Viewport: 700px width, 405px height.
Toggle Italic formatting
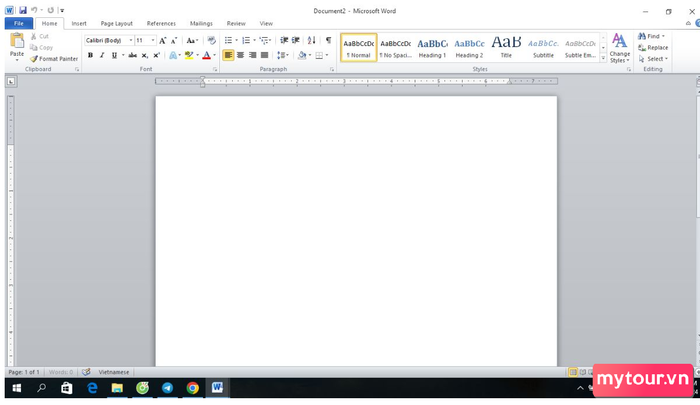pos(102,55)
